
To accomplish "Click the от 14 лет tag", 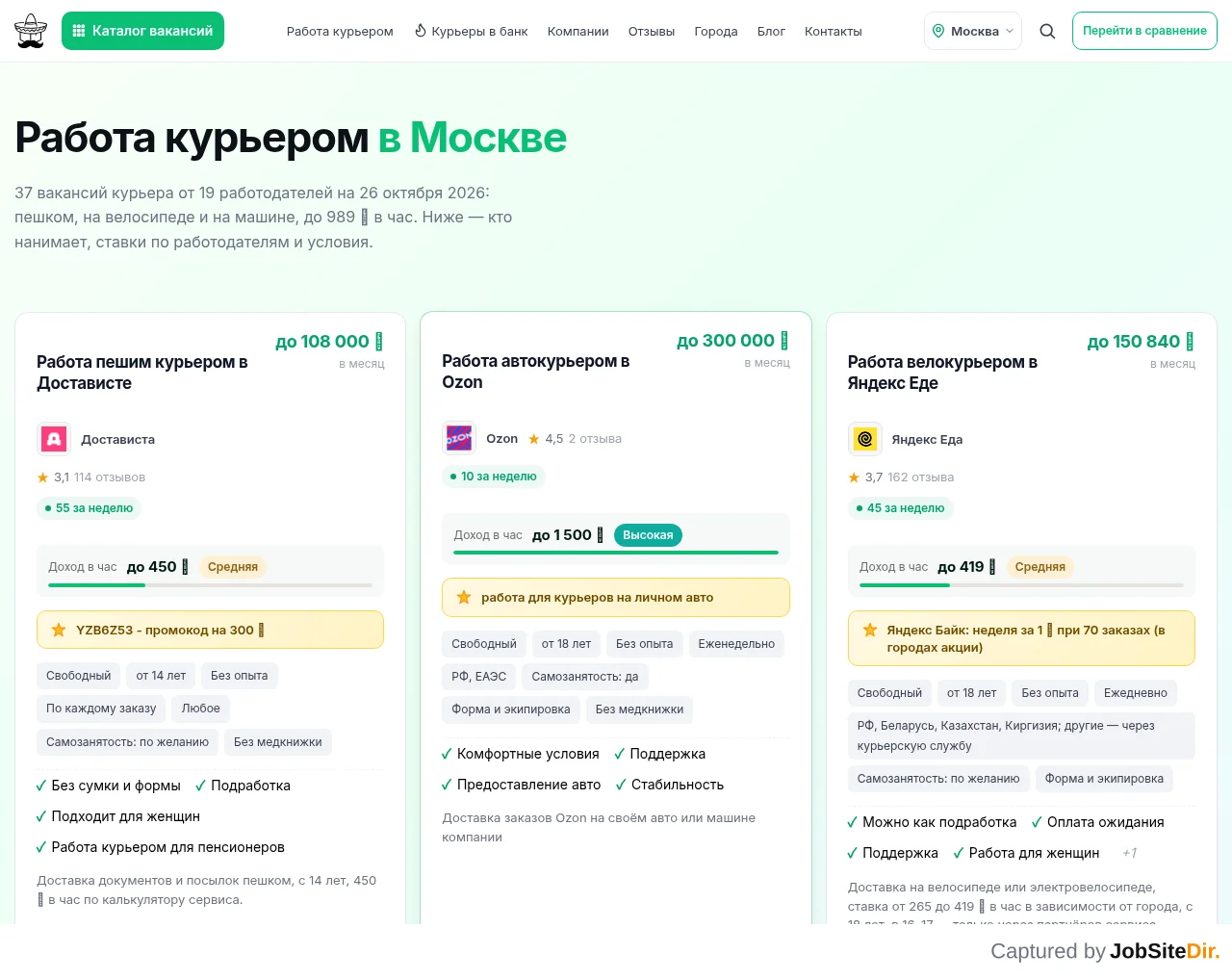I will (161, 676).
